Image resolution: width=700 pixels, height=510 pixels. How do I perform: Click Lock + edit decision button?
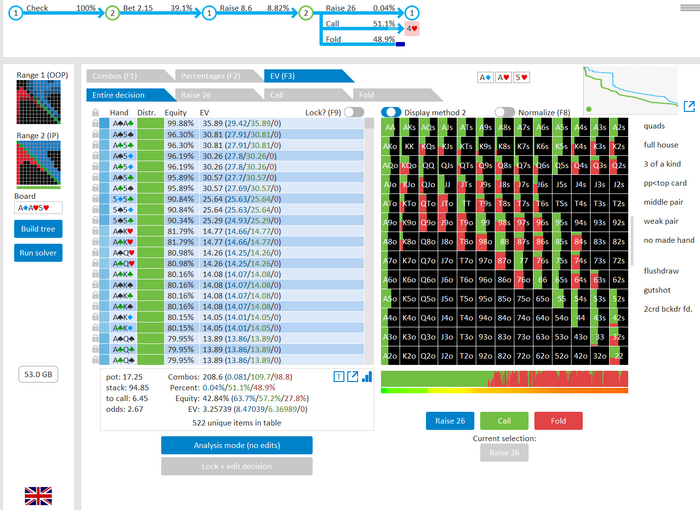(x=237, y=466)
